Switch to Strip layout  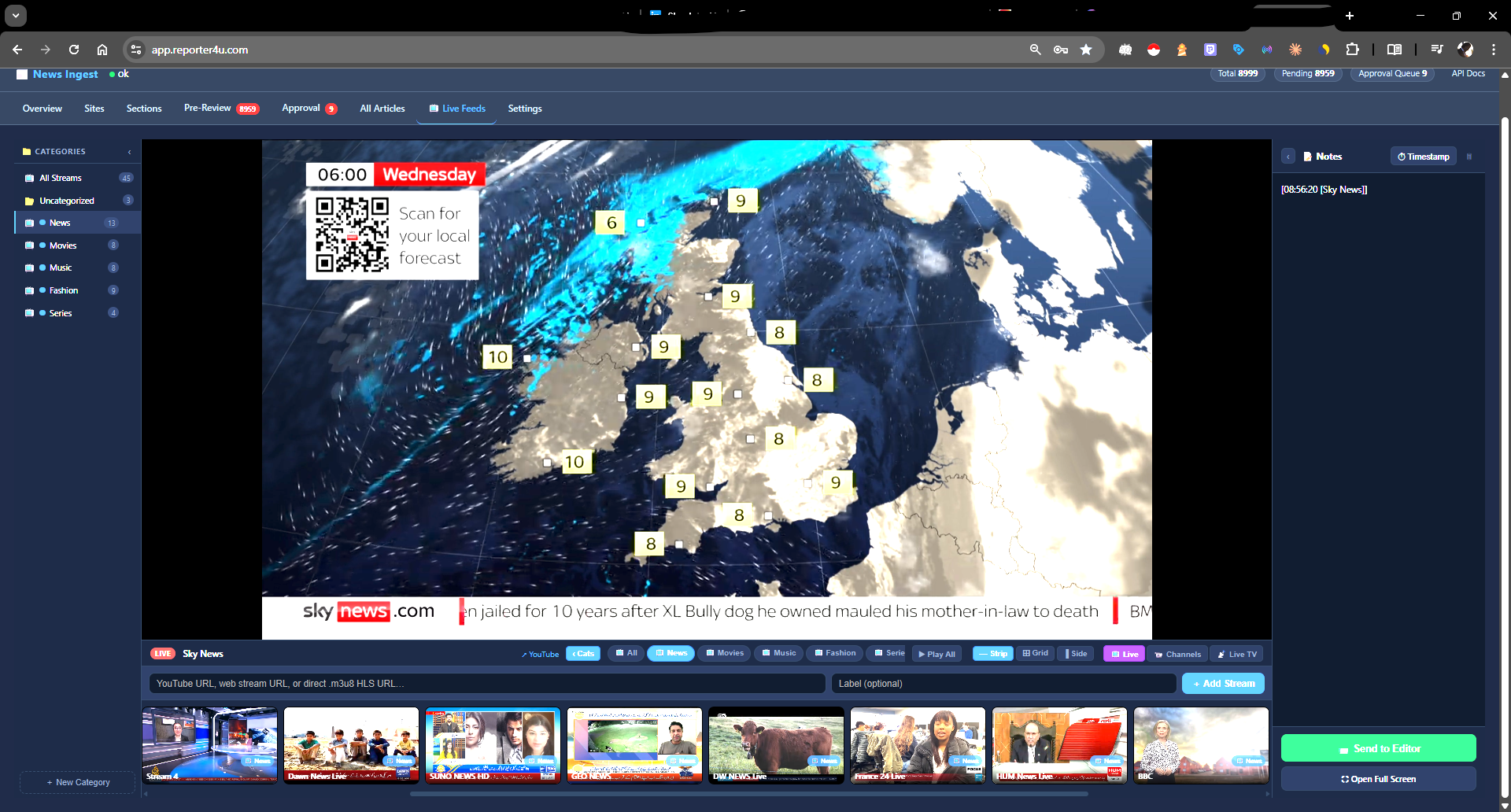(x=993, y=654)
